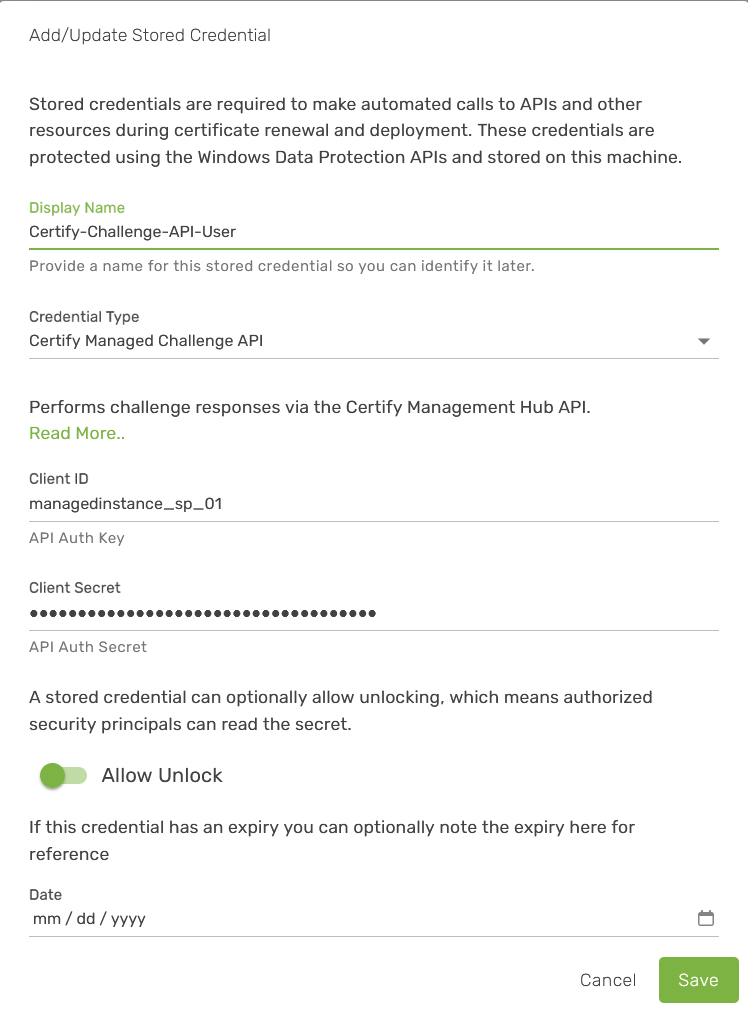
Task: Toggle the Allow Unlock switch
Action: (x=64, y=775)
